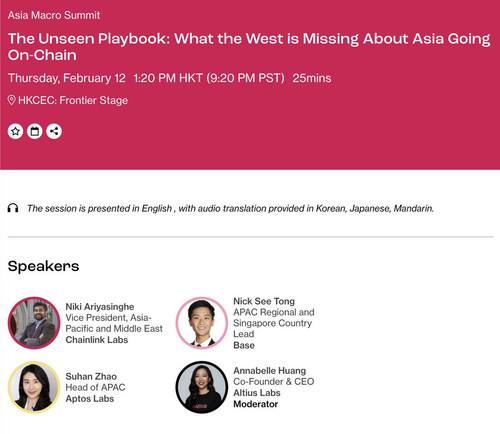Click the location pin icon
This screenshot has width=500, height=434.
pos(12,100)
